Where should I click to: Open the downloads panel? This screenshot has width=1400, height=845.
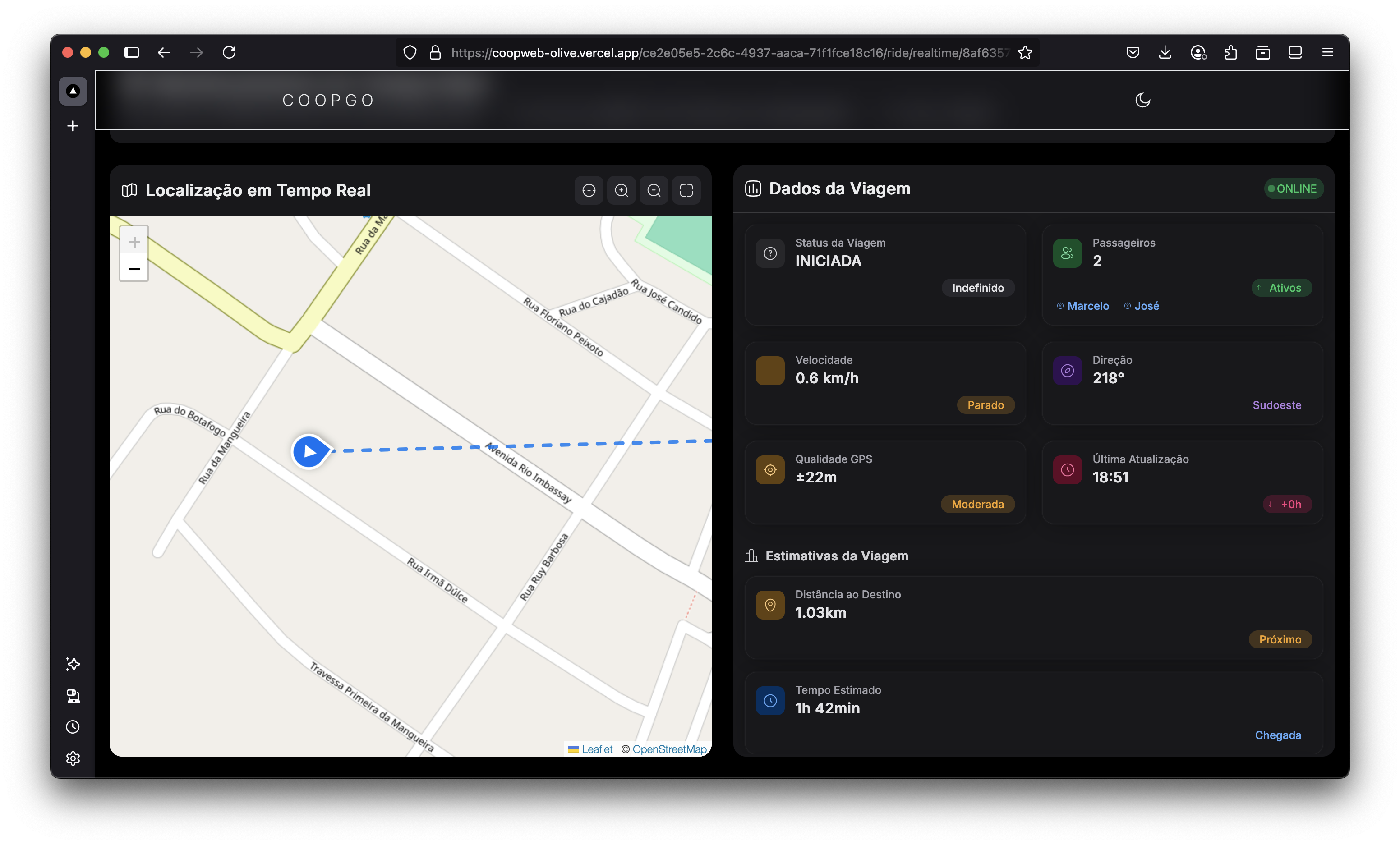[1165, 52]
